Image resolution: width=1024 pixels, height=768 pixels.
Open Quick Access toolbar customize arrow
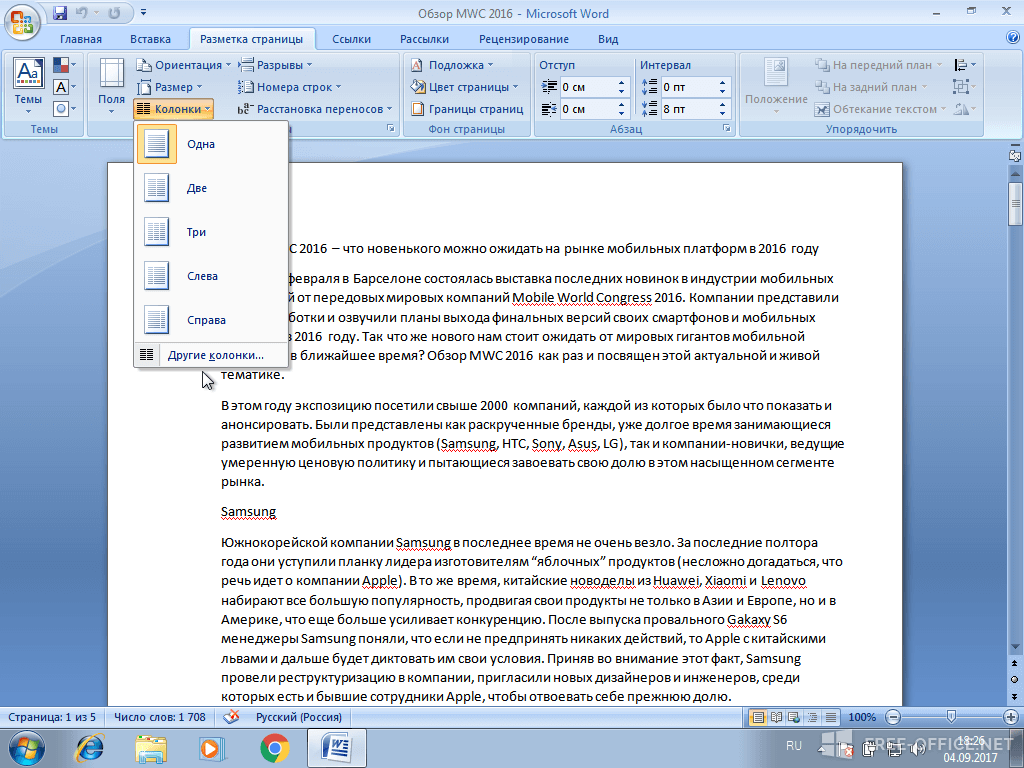pos(143,12)
